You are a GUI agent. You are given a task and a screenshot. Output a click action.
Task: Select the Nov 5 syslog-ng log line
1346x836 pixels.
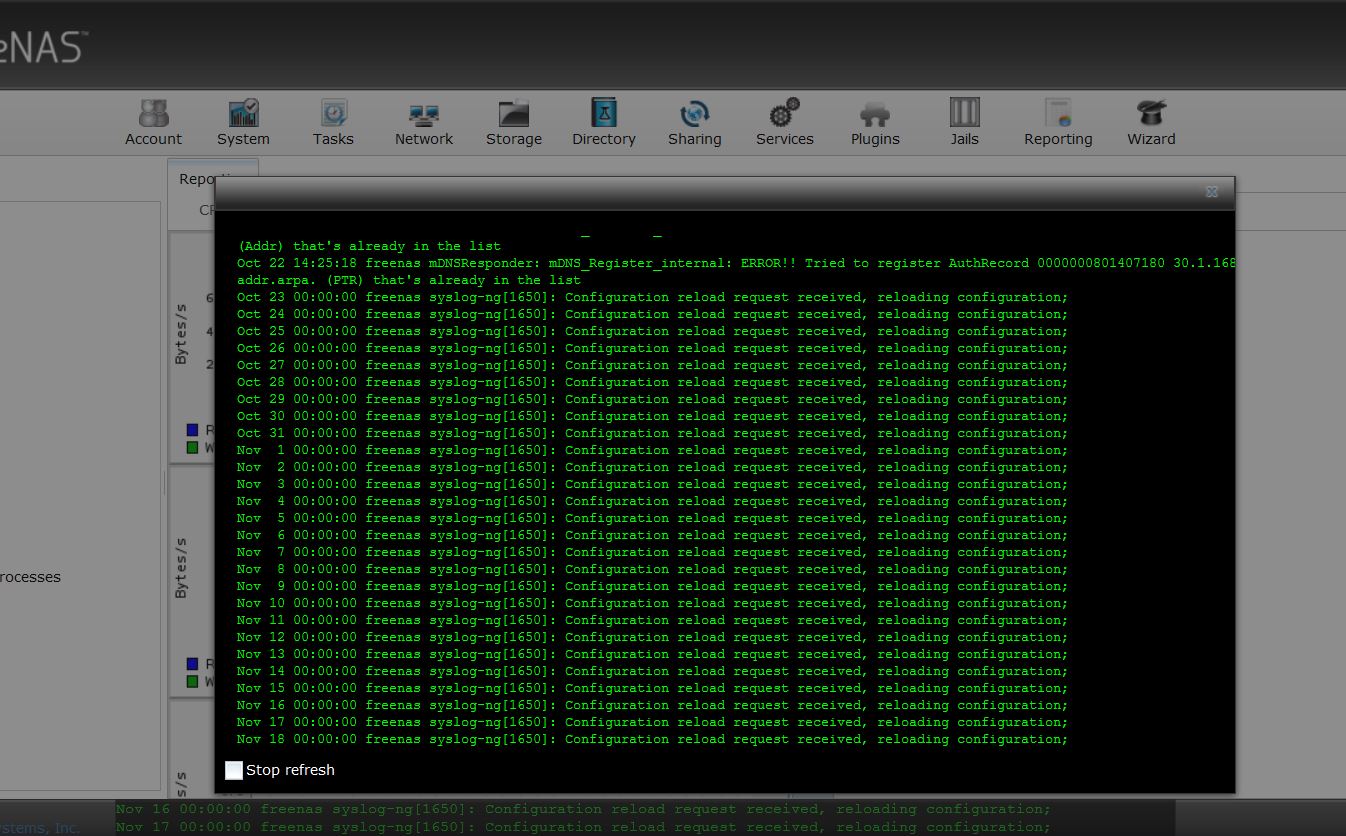click(652, 518)
